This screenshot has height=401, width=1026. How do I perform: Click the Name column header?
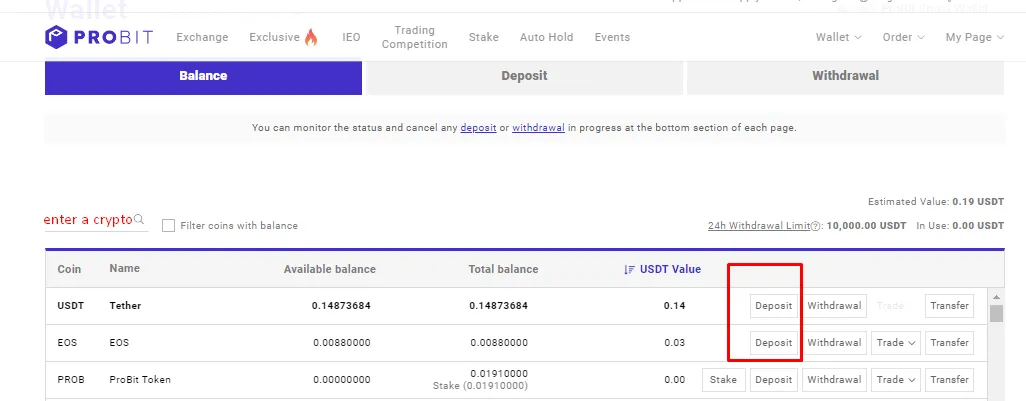(x=124, y=269)
